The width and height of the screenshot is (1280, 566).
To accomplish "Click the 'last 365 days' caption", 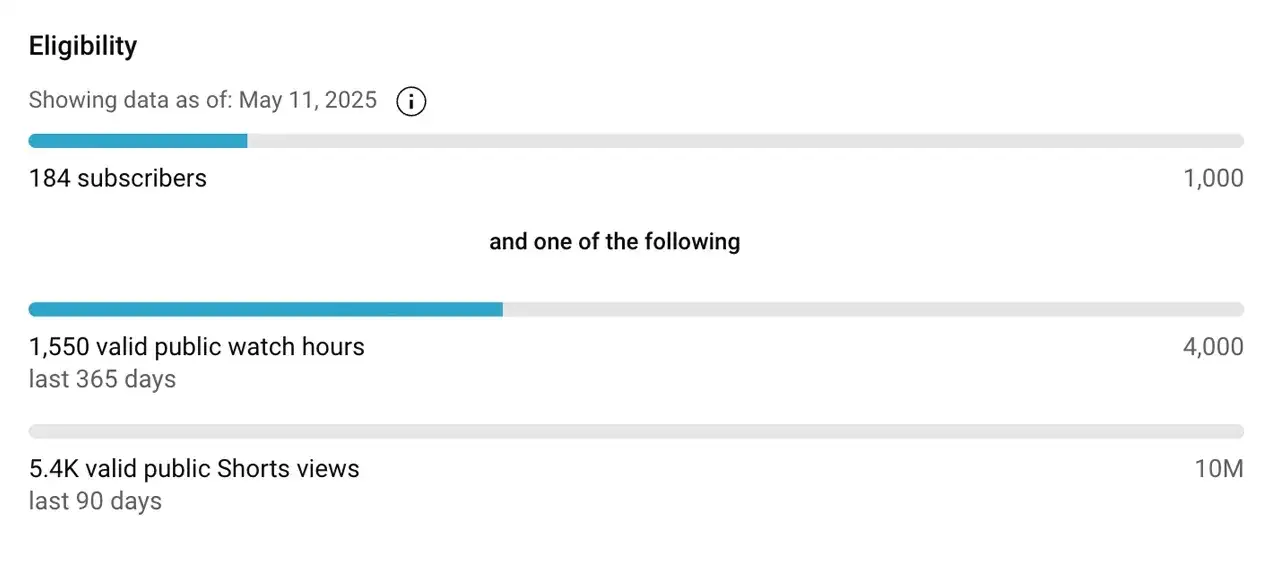I will pos(102,379).
